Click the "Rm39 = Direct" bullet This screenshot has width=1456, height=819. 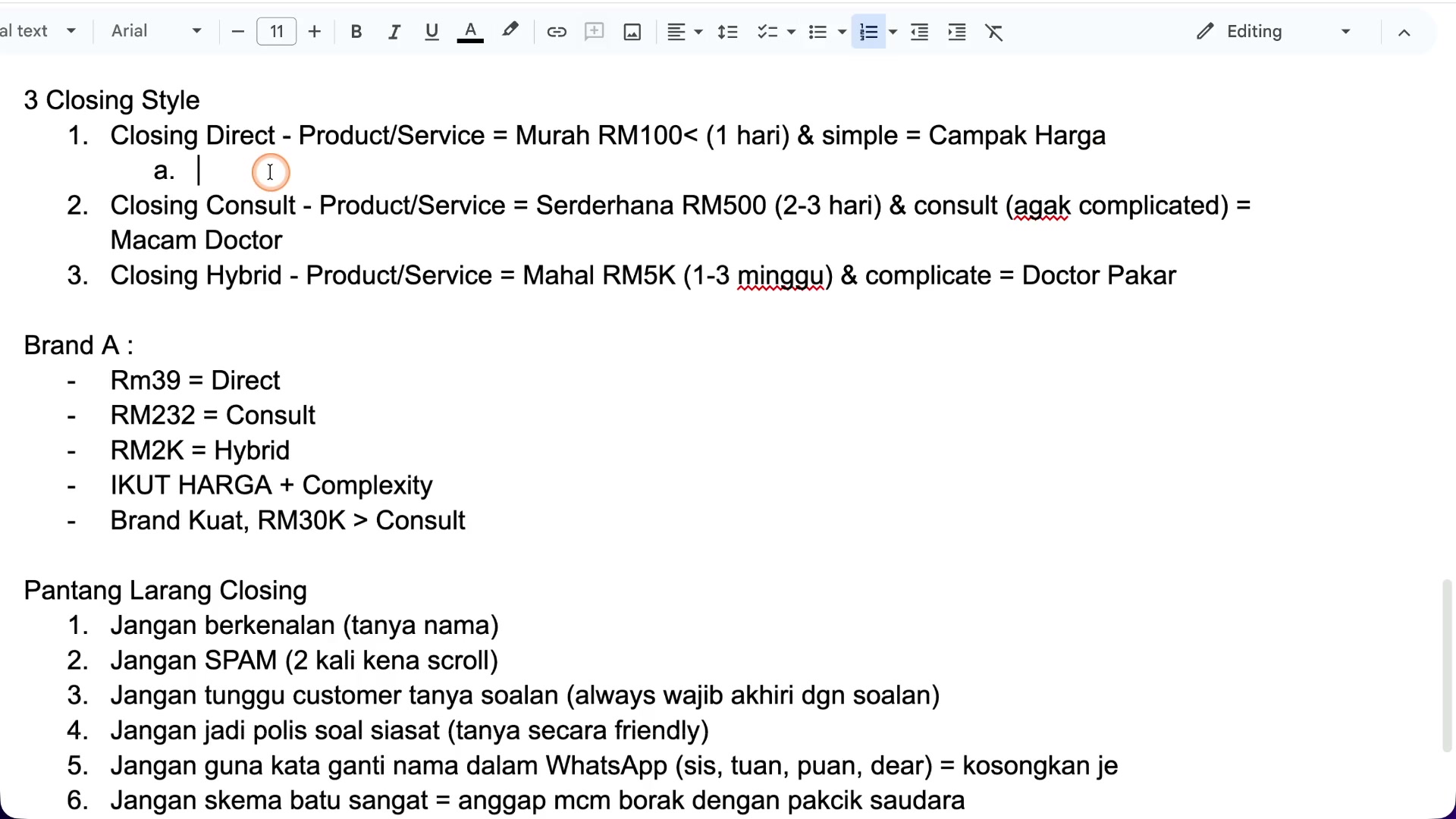click(195, 381)
